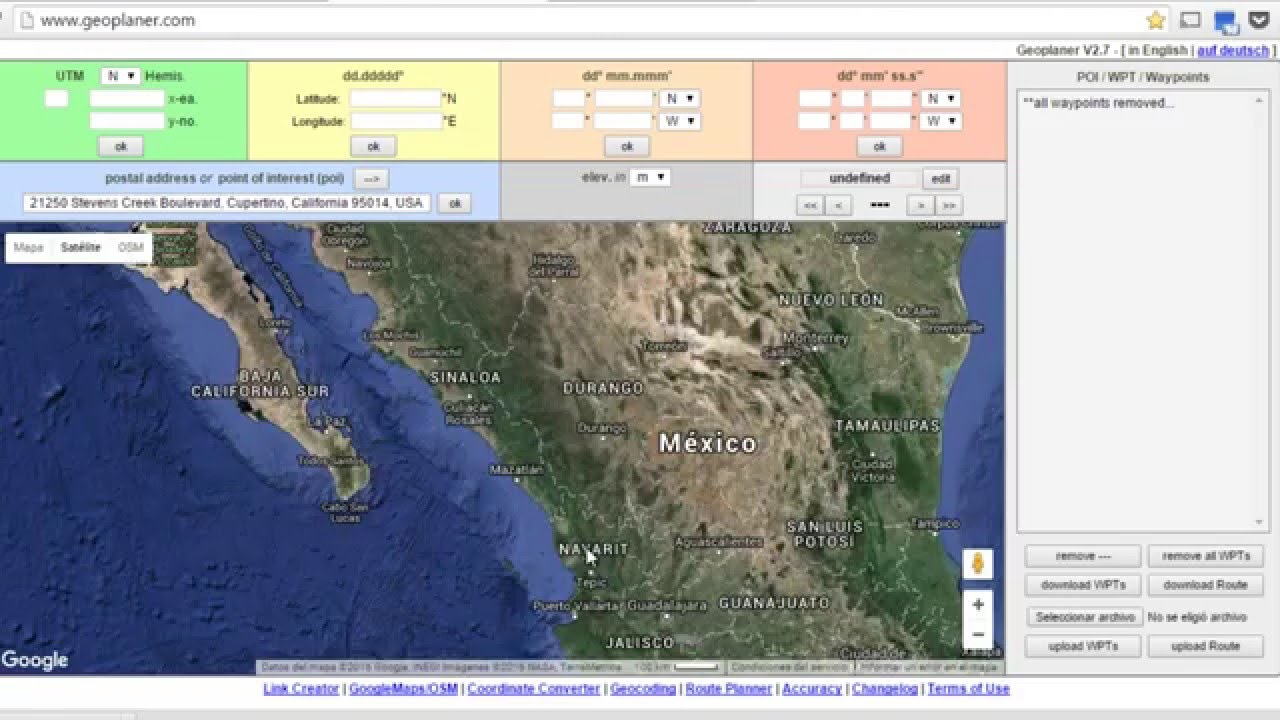Screen dimensions: 1280x720
Task: Go to next waypoint with > button
Action: click(x=920, y=205)
